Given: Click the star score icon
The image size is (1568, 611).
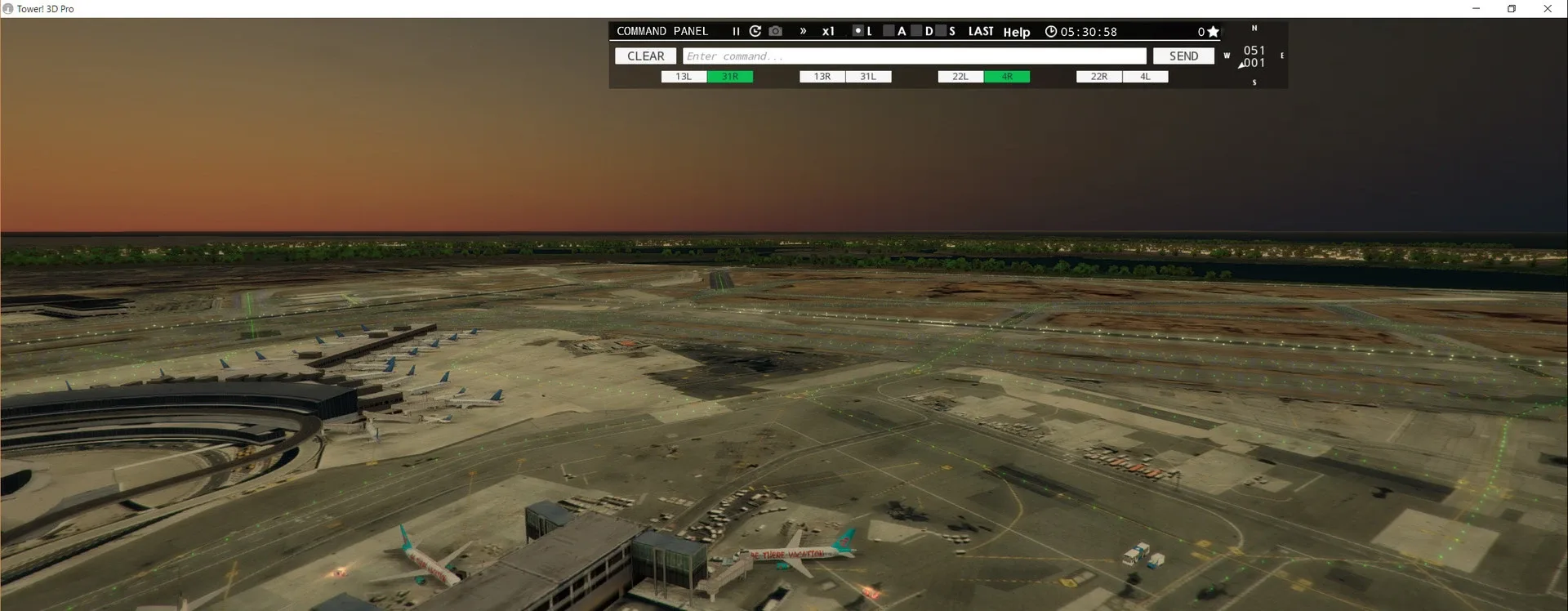Looking at the screenshot, I should coord(1214,32).
